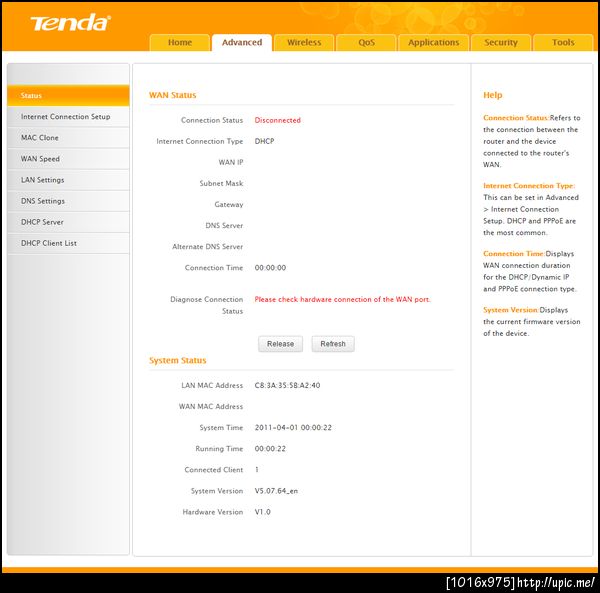
Task: Click the Refresh button
Action: (333, 344)
